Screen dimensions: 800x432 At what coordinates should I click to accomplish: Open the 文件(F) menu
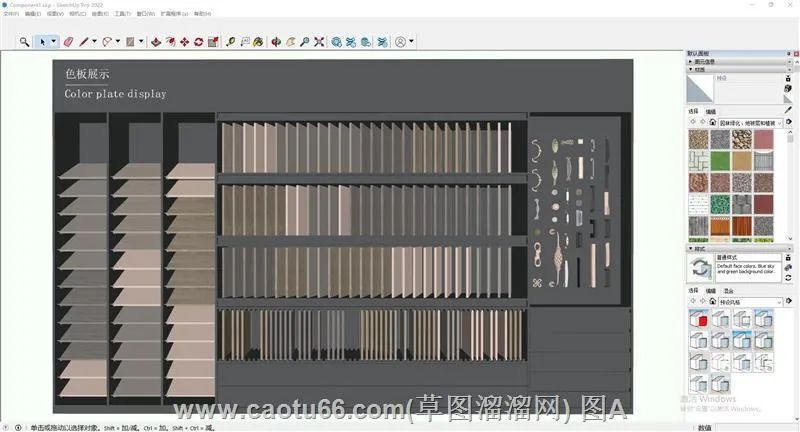[11, 14]
